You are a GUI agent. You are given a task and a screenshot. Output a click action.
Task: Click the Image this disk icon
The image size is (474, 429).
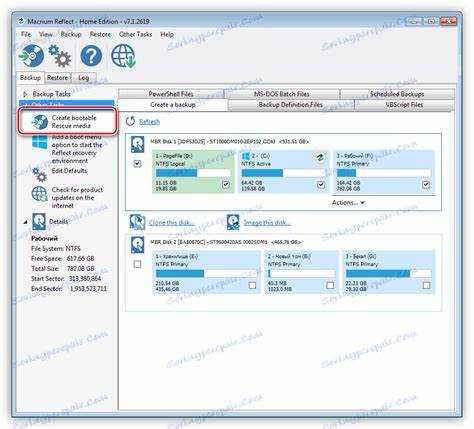[233, 222]
